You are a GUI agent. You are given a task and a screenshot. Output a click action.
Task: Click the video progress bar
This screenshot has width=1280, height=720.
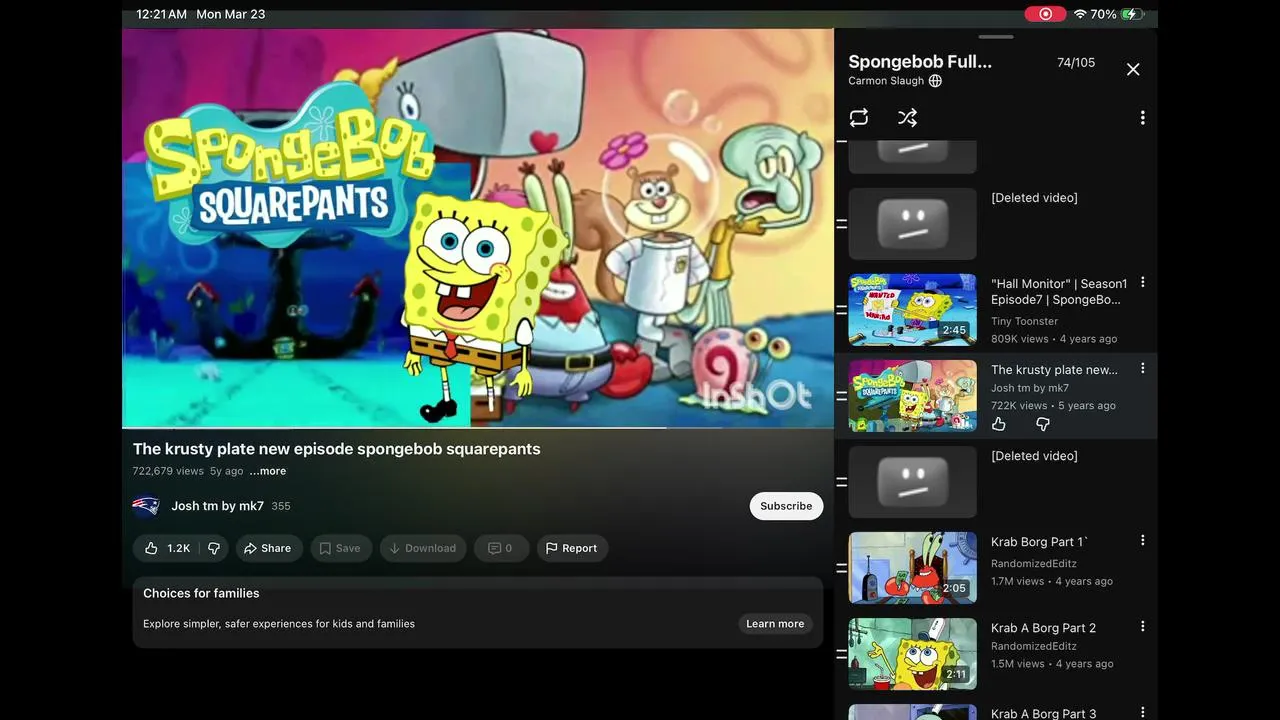click(x=478, y=428)
